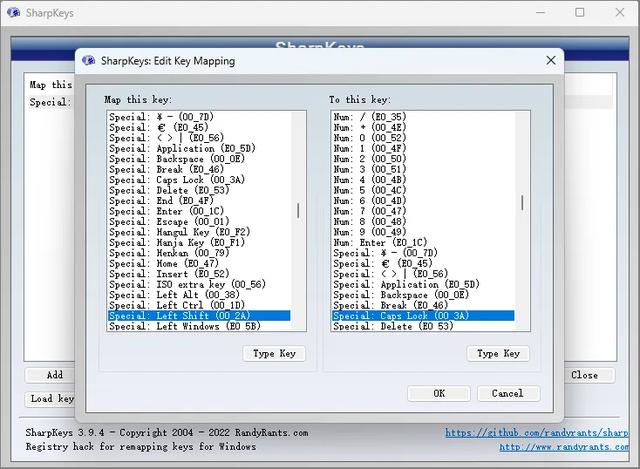The image size is (640, 469).
Task: Select 'Special: Delete (E0_53)' in To this key list
Action: tap(423, 326)
